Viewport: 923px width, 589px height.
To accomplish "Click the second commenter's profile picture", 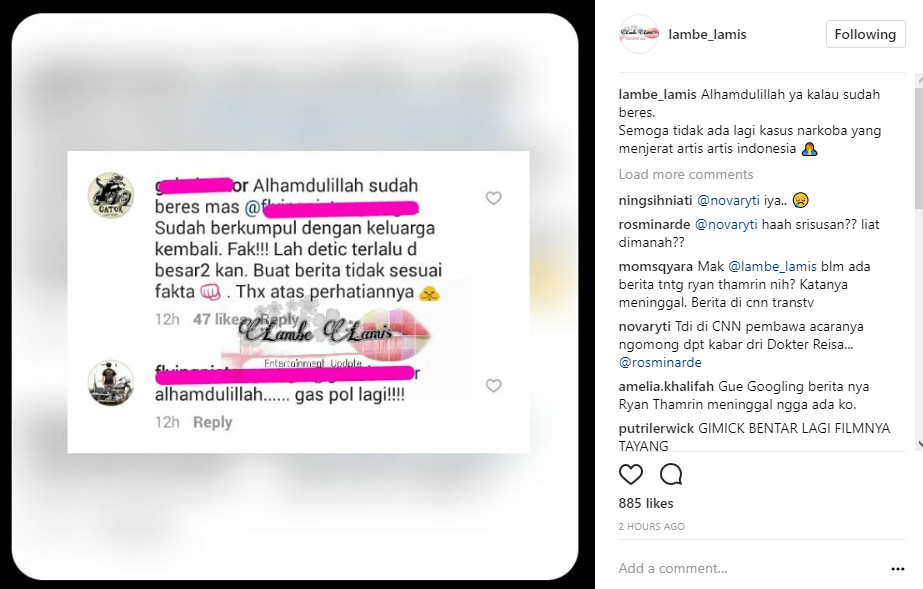I will click(111, 382).
